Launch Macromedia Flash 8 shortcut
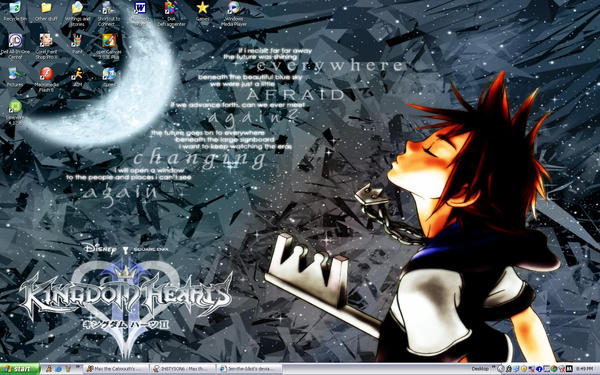 click(46, 79)
